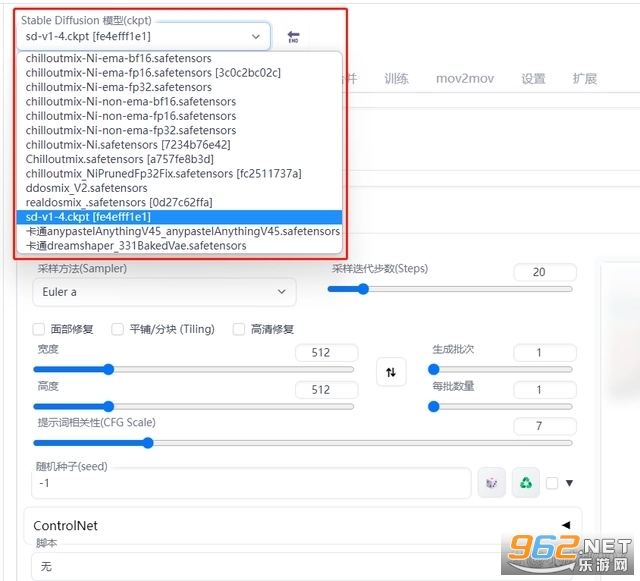The width and height of the screenshot is (640, 581).
Task: Select chilloutmix-Ni-non-ema-fp16.safetensors model
Action: (179, 116)
